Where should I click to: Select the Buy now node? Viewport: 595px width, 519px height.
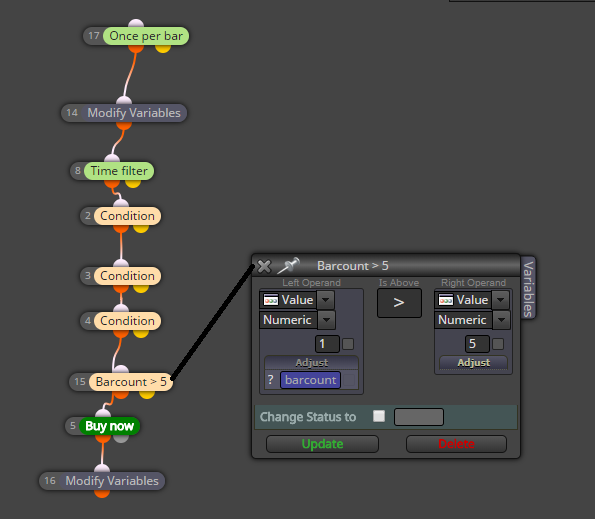click(x=109, y=426)
